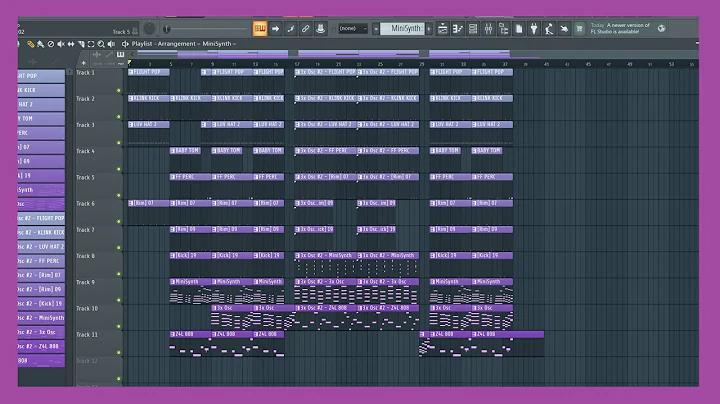Toggle the mute switch for Track 6
Viewport: 720px width, 404px height.
click(119, 221)
